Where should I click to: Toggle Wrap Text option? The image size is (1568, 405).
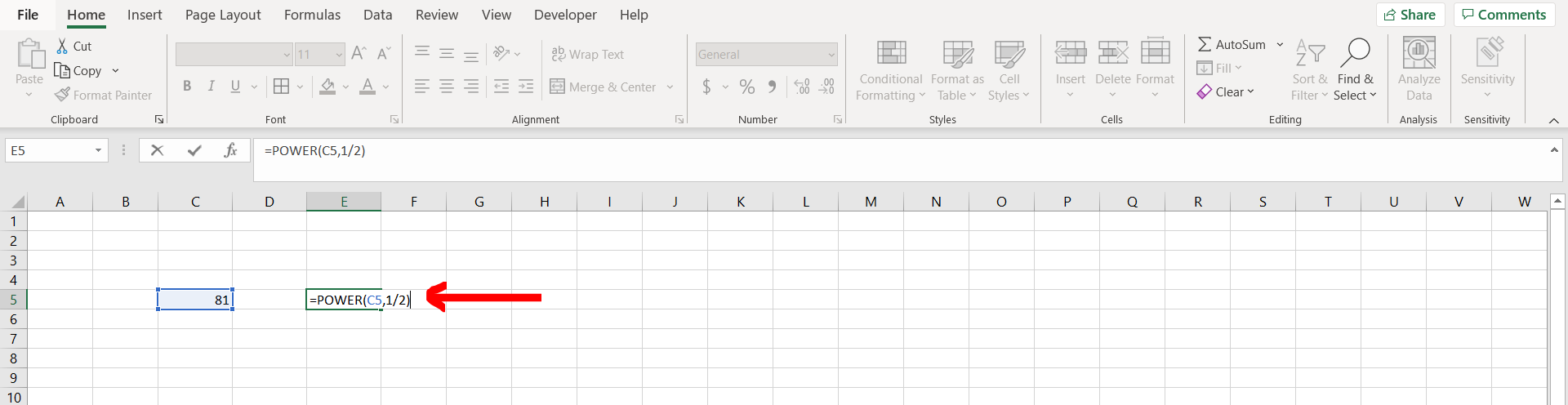(x=588, y=54)
